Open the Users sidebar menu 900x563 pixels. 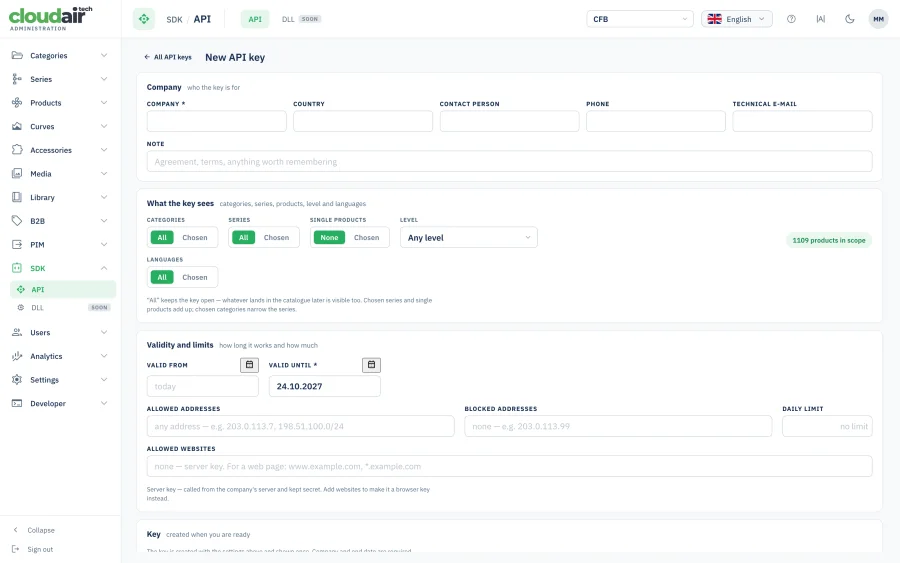[x=60, y=332]
